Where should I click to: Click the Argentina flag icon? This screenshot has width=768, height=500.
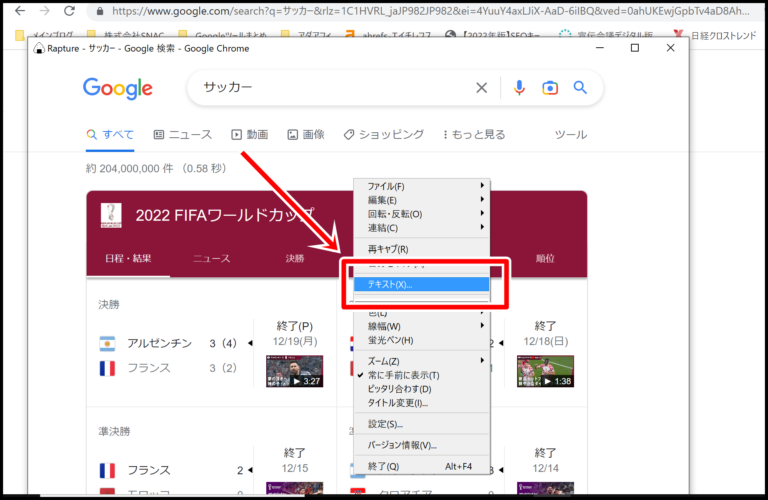(x=107, y=343)
